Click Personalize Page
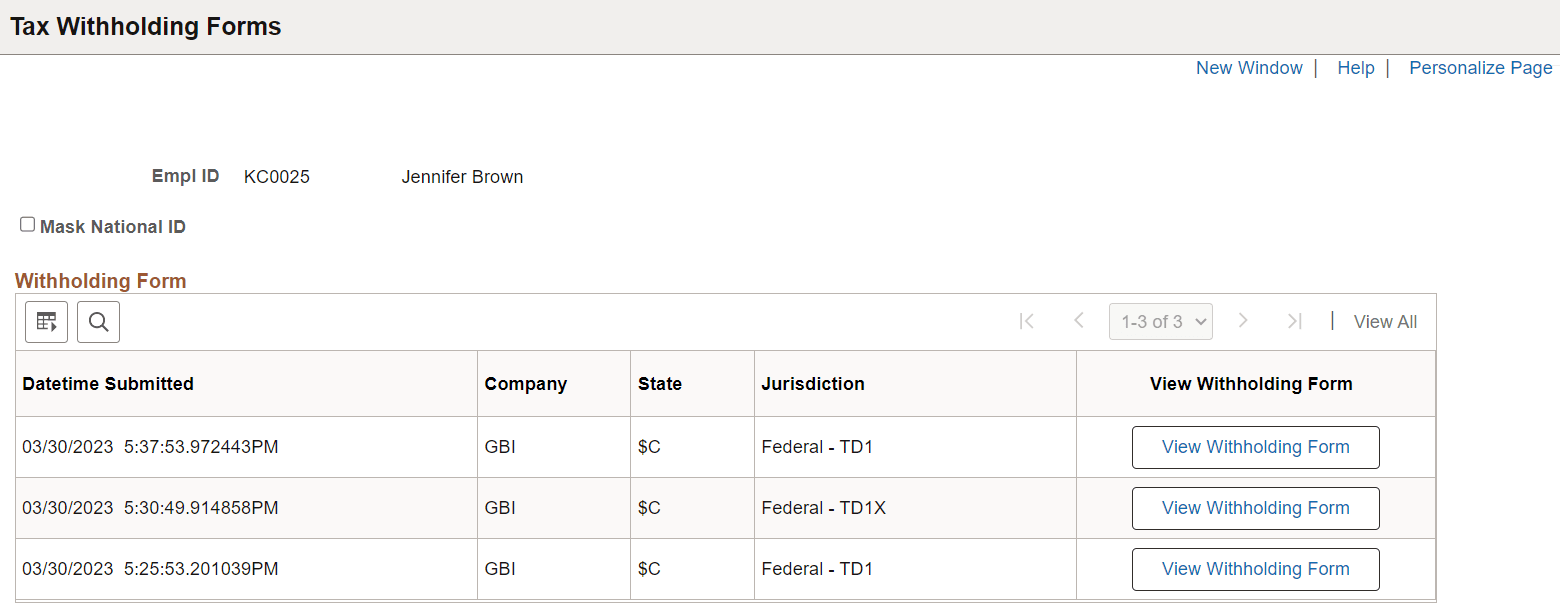Image resolution: width=1560 pixels, height=613 pixels. coord(1481,67)
